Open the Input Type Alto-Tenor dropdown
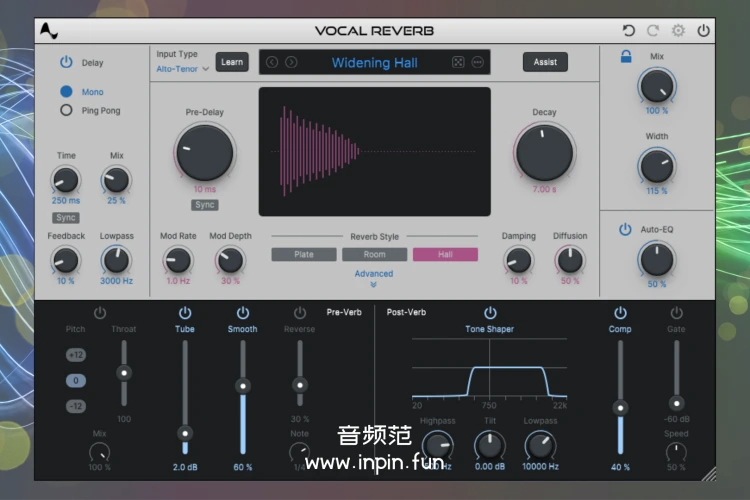Viewport: 750px width, 500px height. coord(182,69)
